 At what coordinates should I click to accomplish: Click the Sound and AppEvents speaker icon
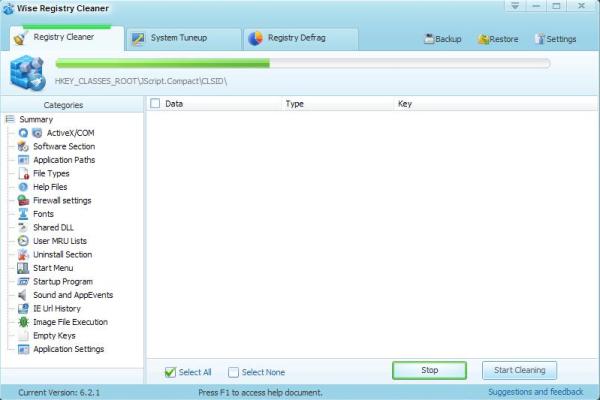click(23, 295)
